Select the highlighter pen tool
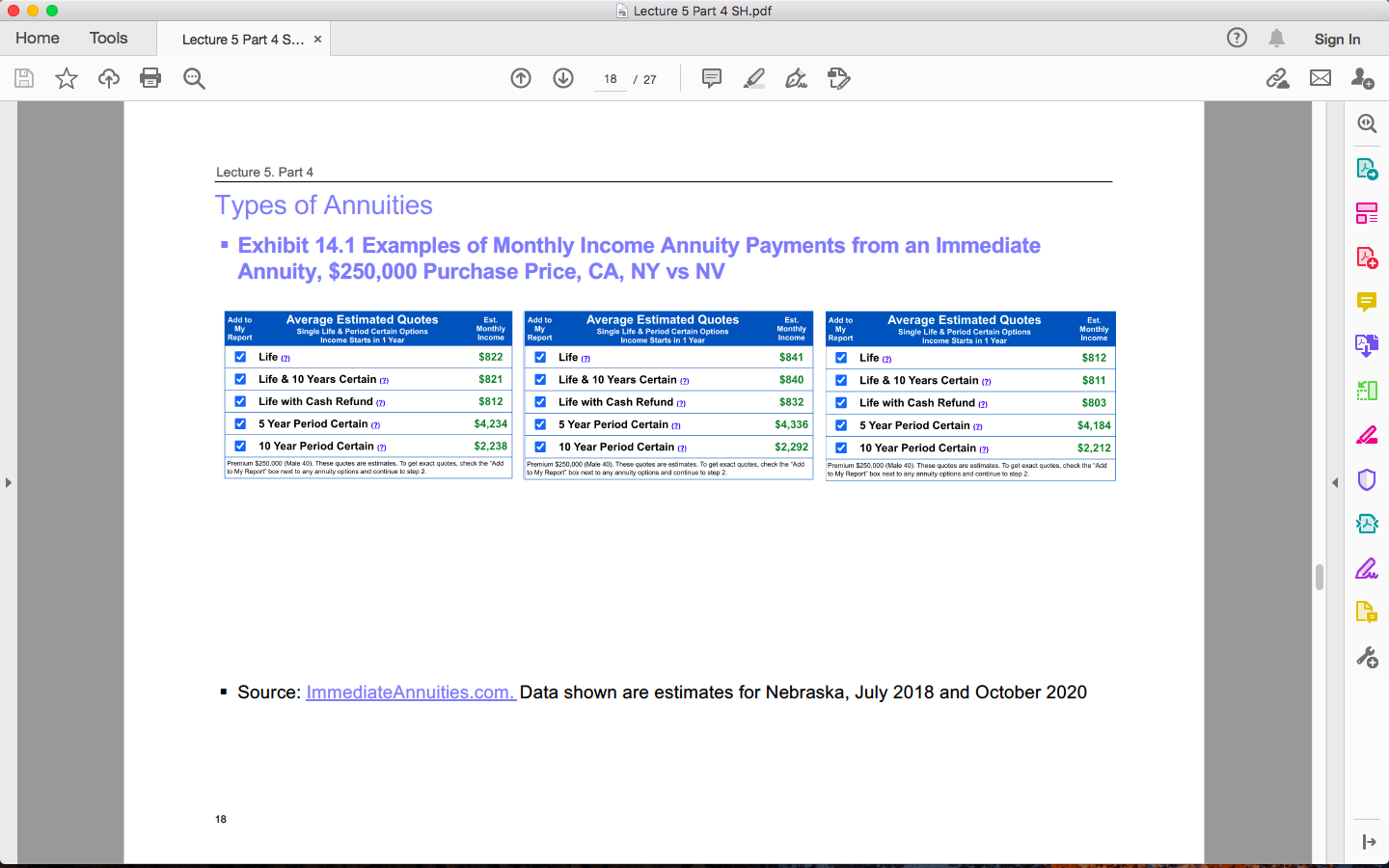The image size is (1389, 868). [x=754, y=78]
